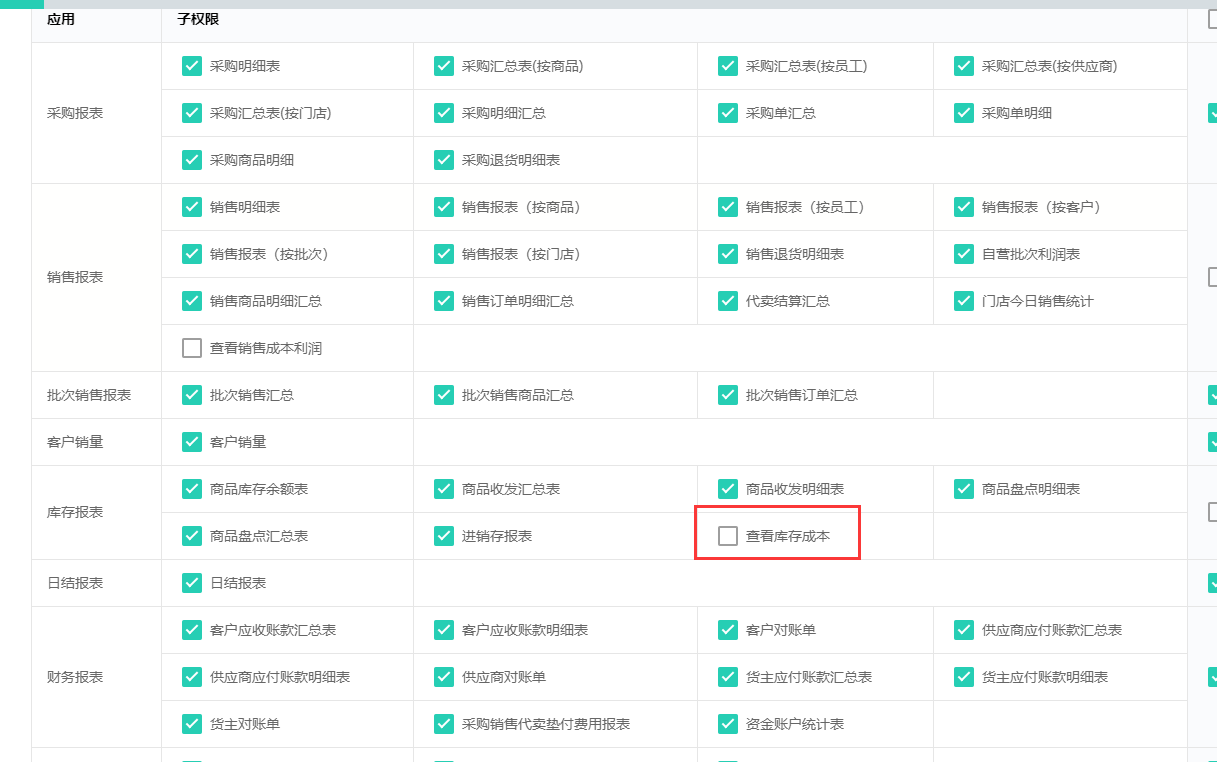Toggle the 采购汇总表(按门店) checkbox

pyautogui.click(x=192, y=113)
